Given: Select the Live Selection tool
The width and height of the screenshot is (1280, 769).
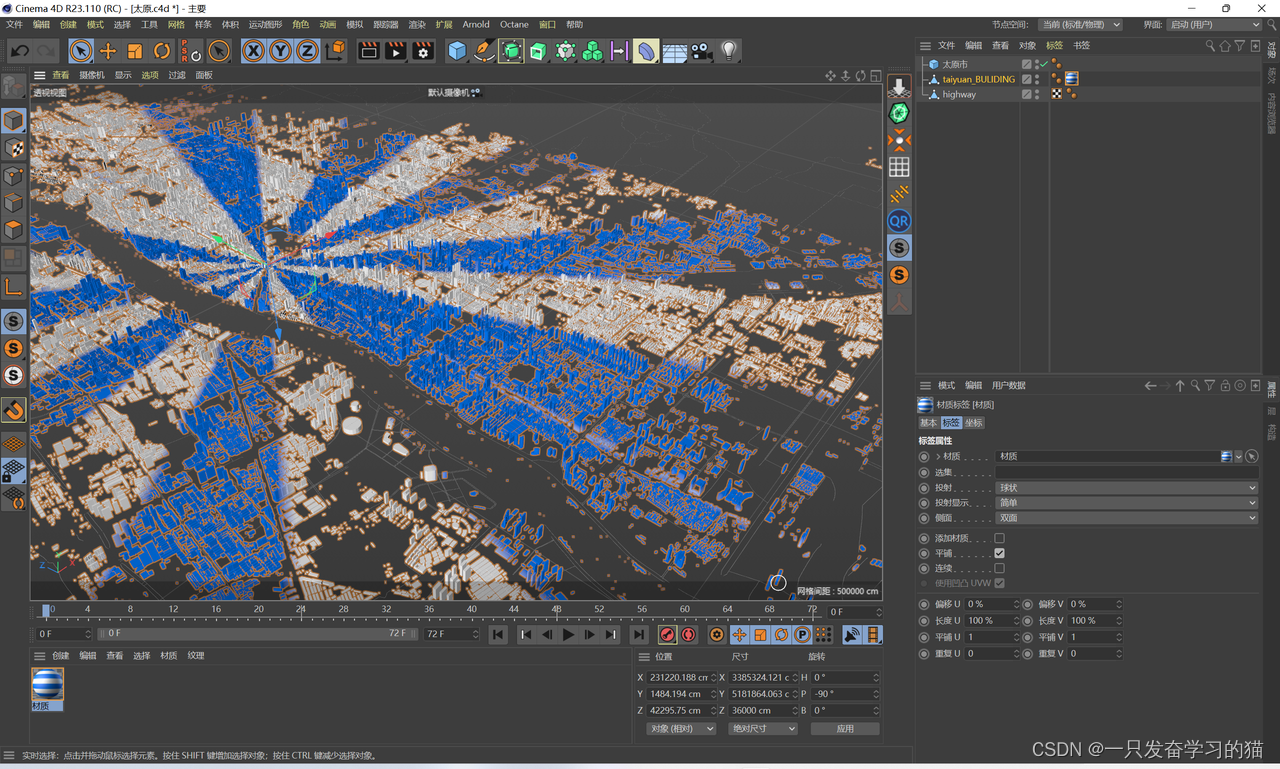Looking at the screenshot, I should click(80, 50).
